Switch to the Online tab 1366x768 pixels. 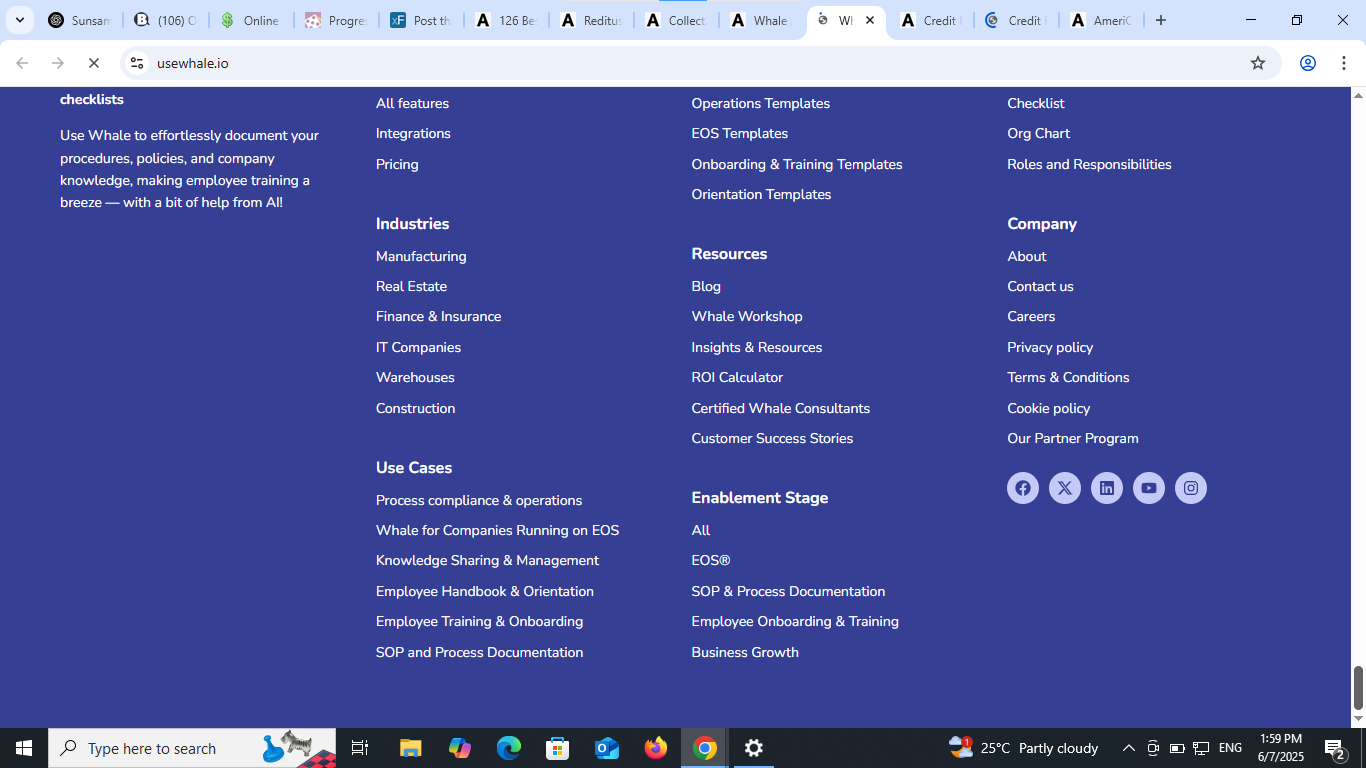[251, 20]
